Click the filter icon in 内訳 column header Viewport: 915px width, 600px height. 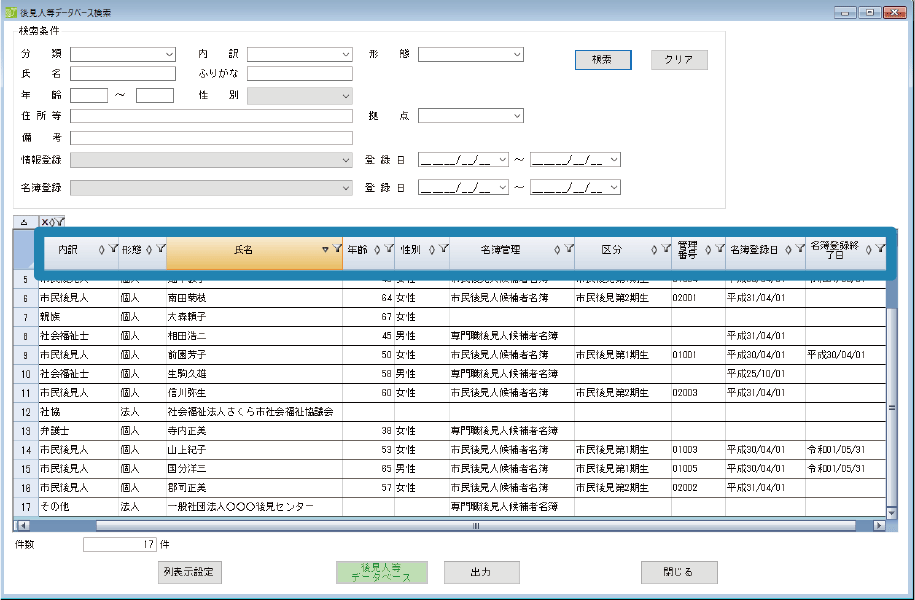(x=112, y=250)
